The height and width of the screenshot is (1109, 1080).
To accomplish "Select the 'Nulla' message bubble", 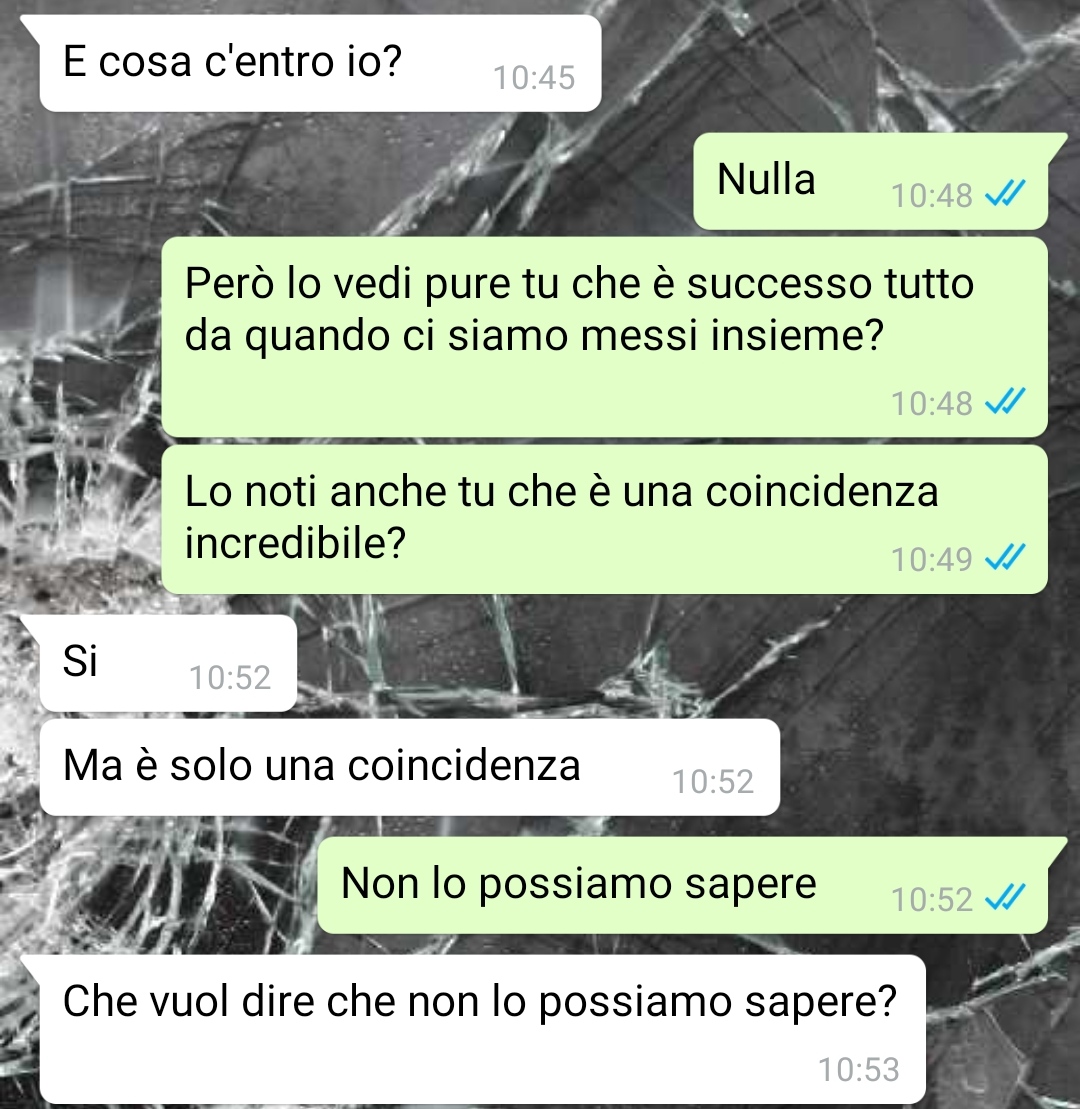I will coord(871,181).
